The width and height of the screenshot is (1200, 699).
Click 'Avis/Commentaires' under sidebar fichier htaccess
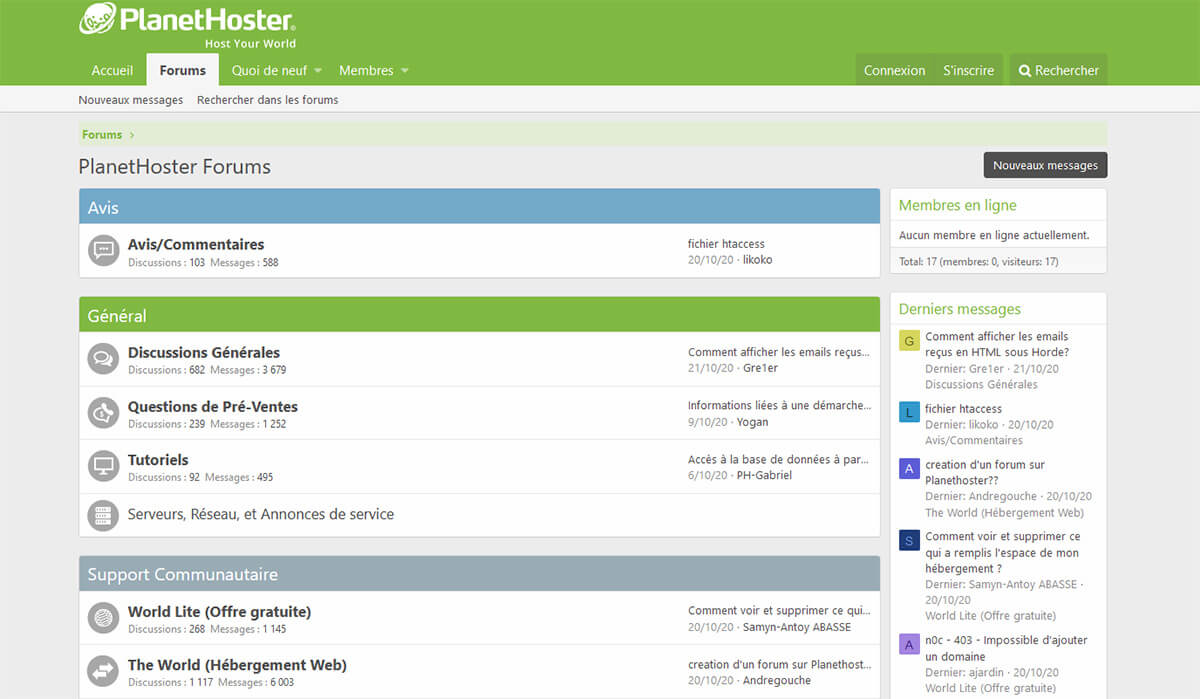[974, 440]
